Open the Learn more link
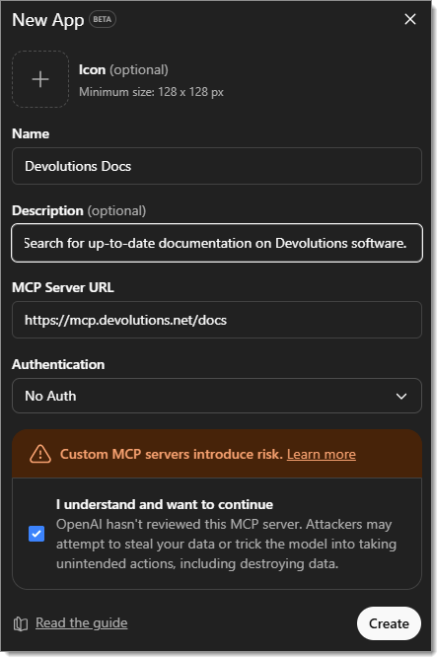442x662 pixels. [321, 454]
